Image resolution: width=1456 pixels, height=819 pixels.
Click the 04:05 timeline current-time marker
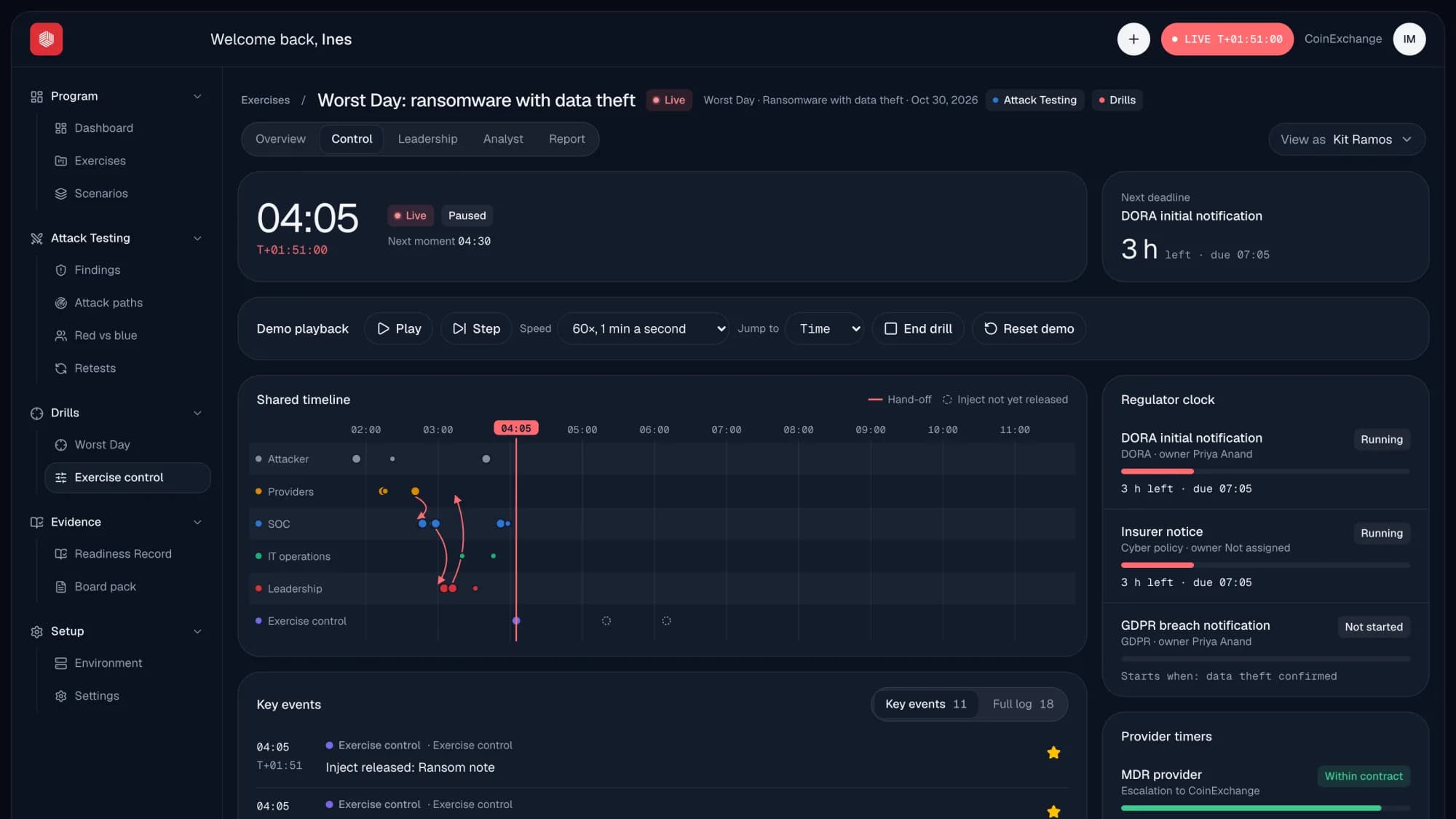[516, 428]
